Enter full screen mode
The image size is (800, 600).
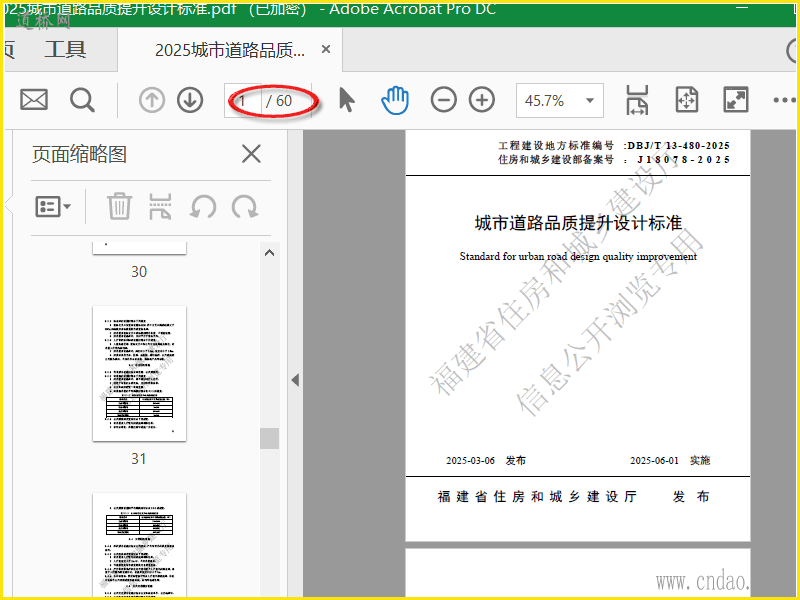coord(736,99)
